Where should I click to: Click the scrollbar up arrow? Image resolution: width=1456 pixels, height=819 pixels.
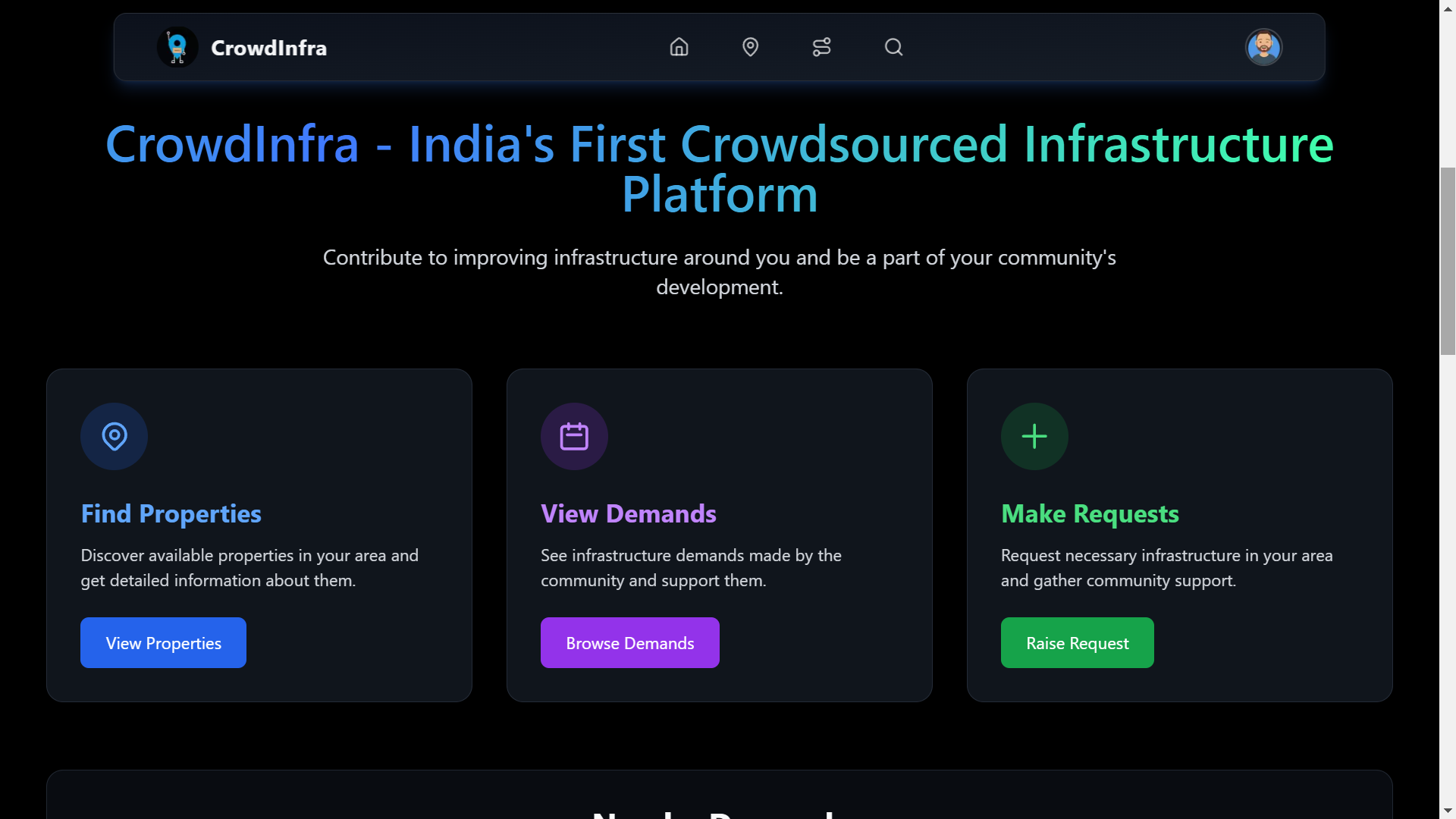(x=1448, y=8)
